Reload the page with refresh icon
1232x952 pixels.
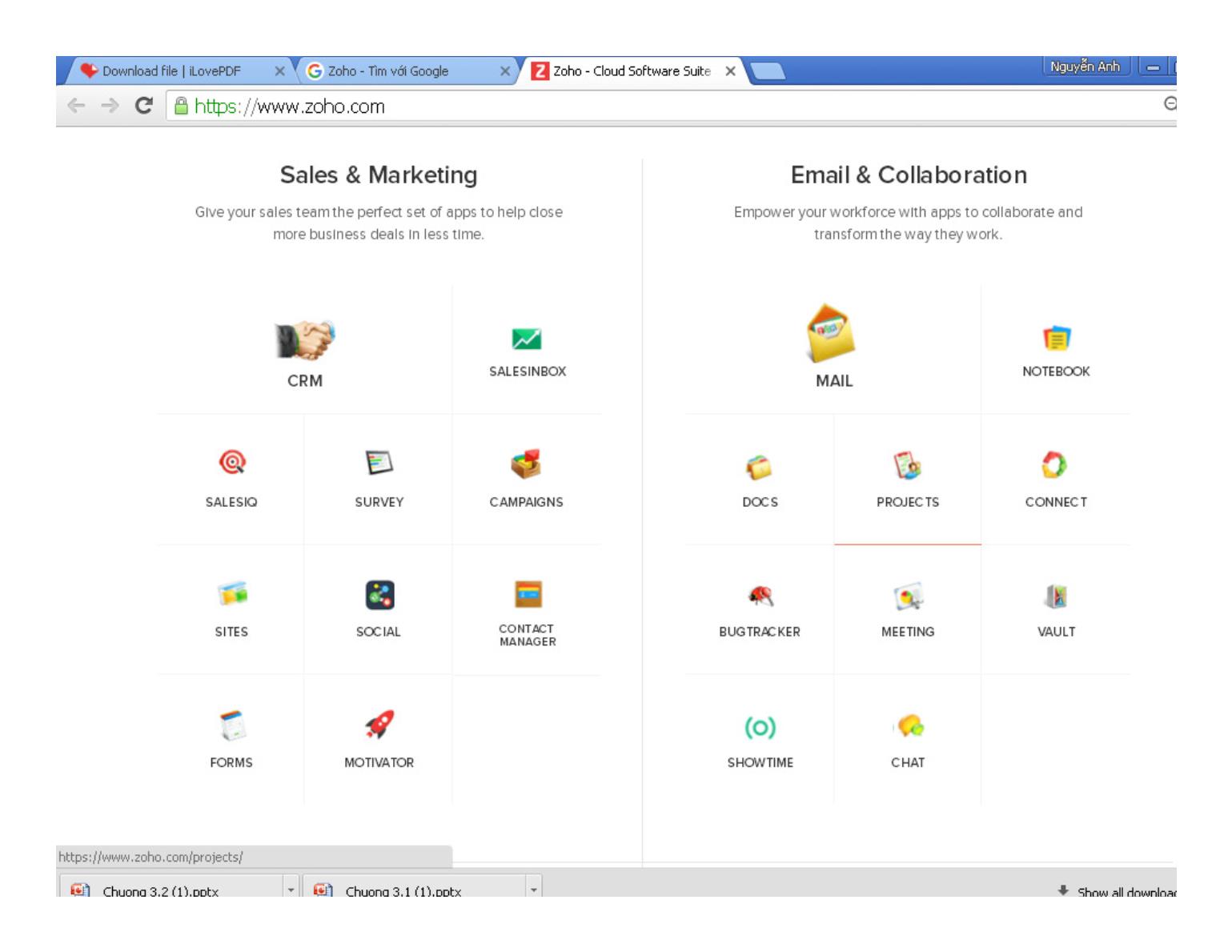[x=143, y=105]
